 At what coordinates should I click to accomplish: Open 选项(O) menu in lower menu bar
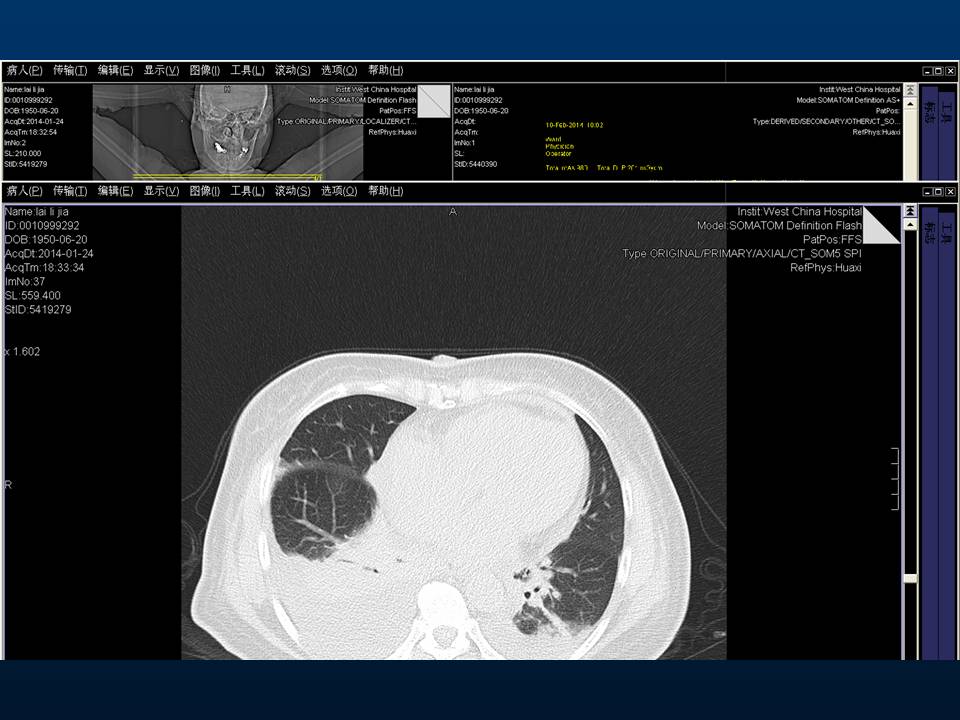(339, 190)
